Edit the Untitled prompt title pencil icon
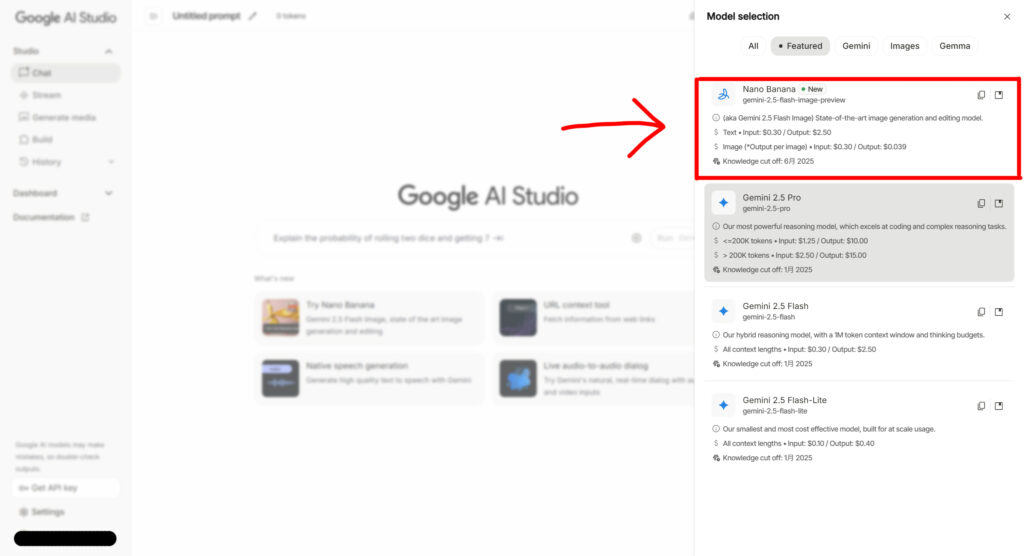1024x556 pixels. [x=253, y=16]
